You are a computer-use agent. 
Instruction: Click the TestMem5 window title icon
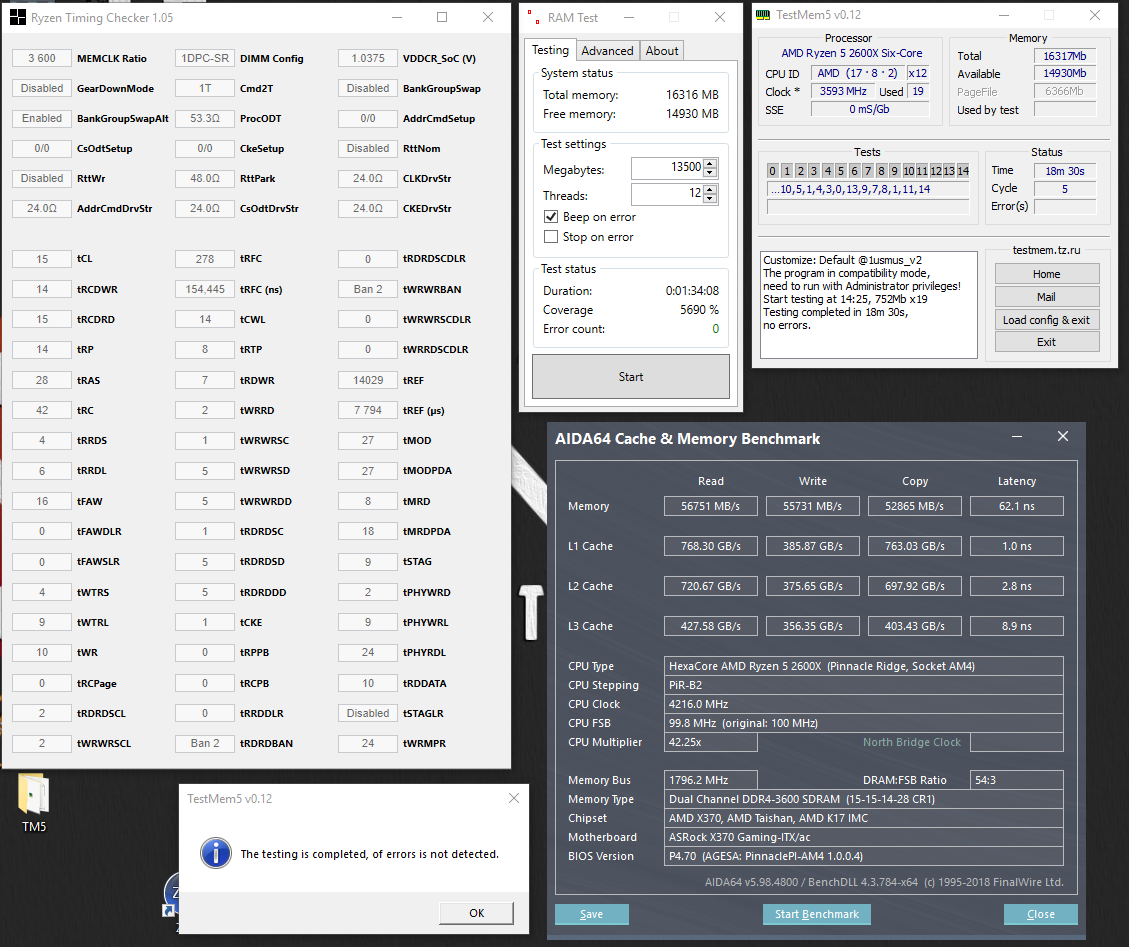[763, 15]
